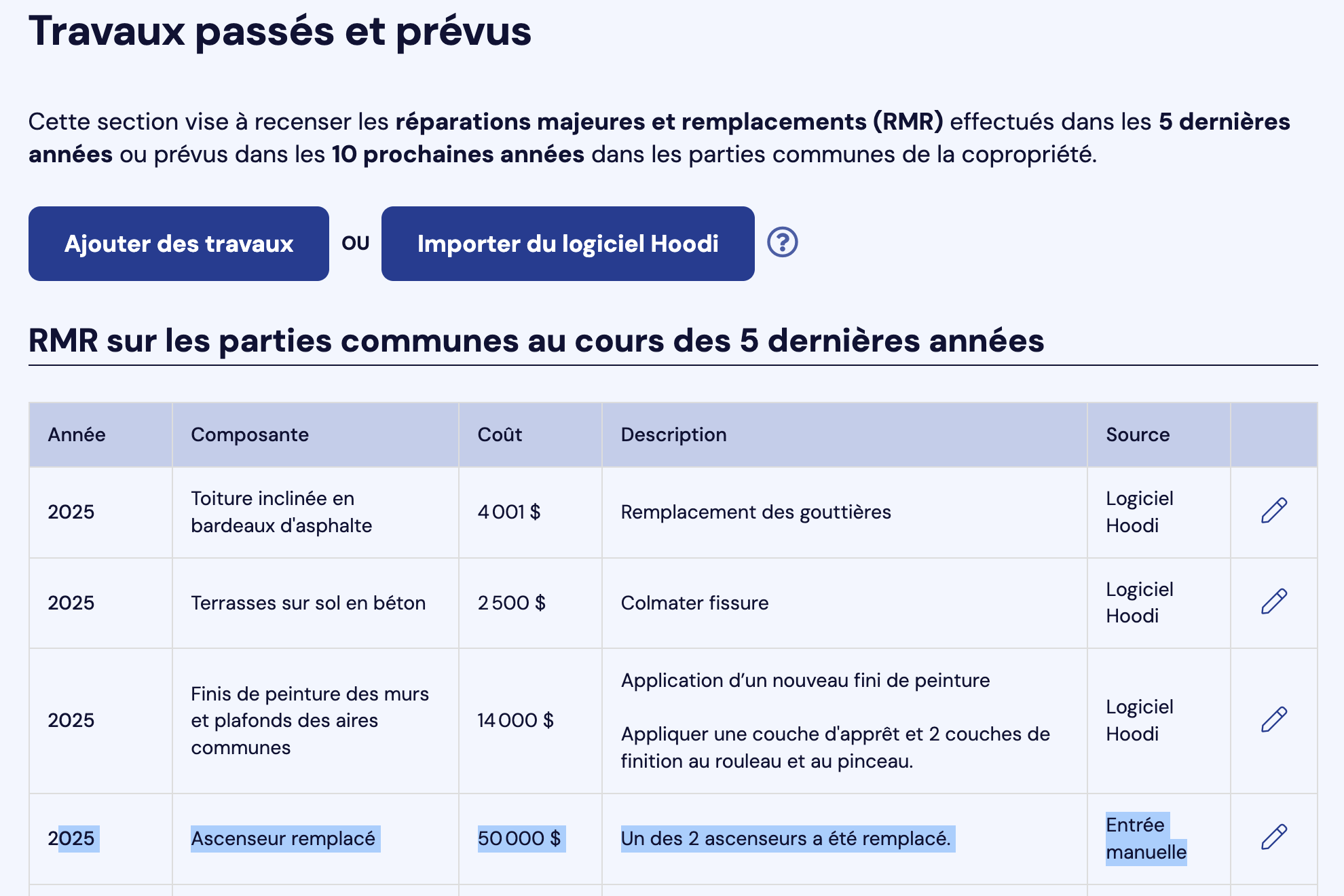Open the help question mark icon
Viewport: 1344px width, 896px height.
tap(782, 242)
